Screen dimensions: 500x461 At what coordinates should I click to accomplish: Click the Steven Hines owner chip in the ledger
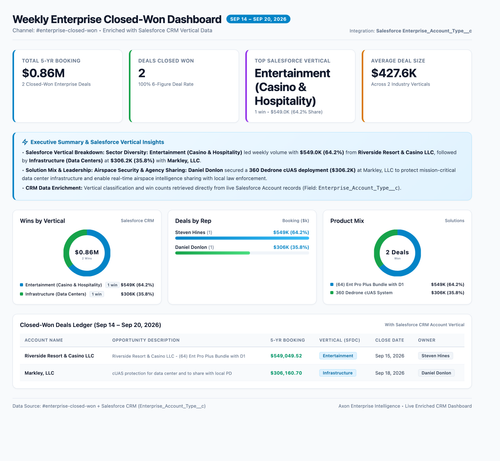pos(435,356)
